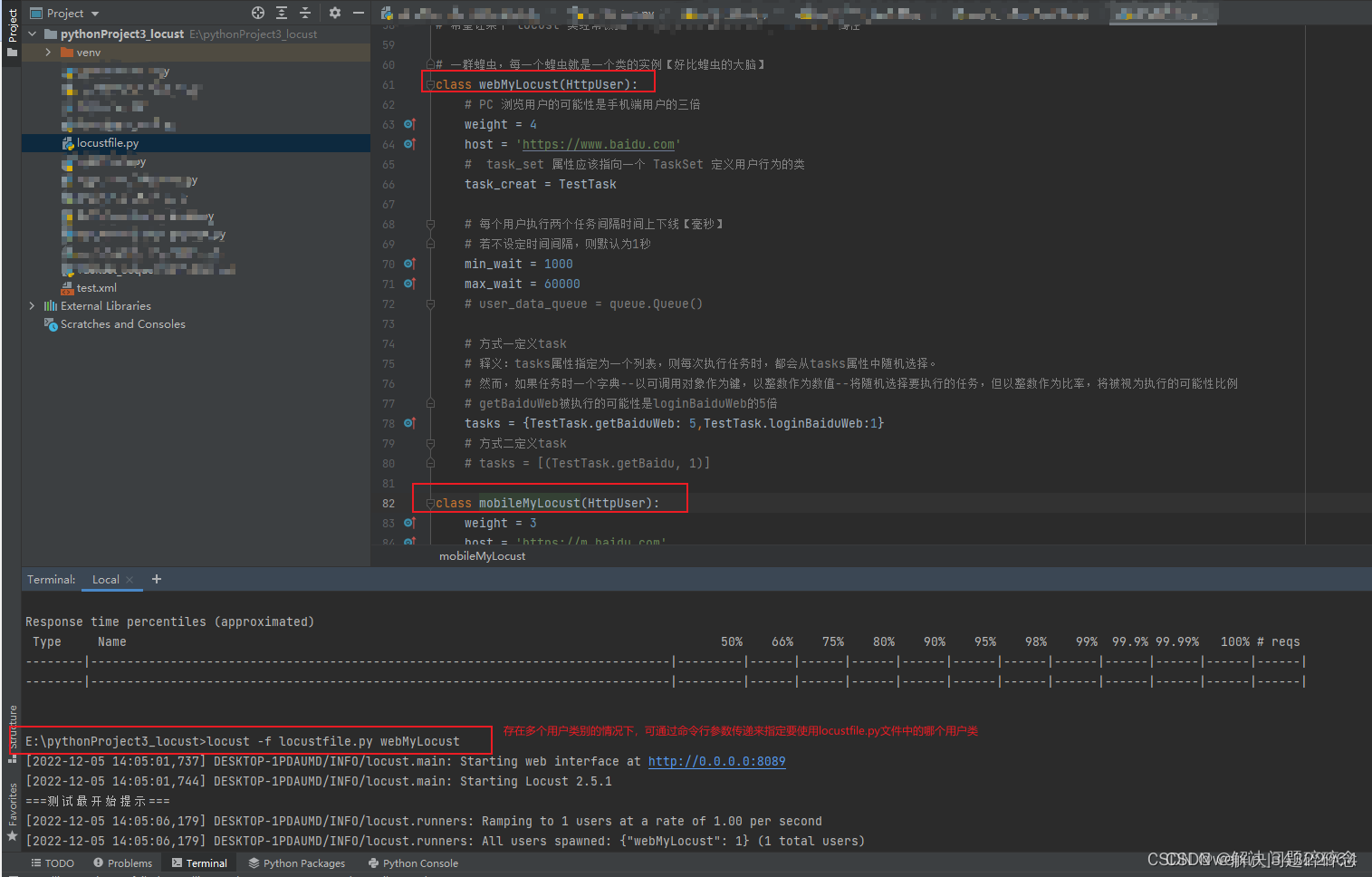Click the override gutter icon on line 83
This screenshot has height=877, width=1372.
point(409,523)
